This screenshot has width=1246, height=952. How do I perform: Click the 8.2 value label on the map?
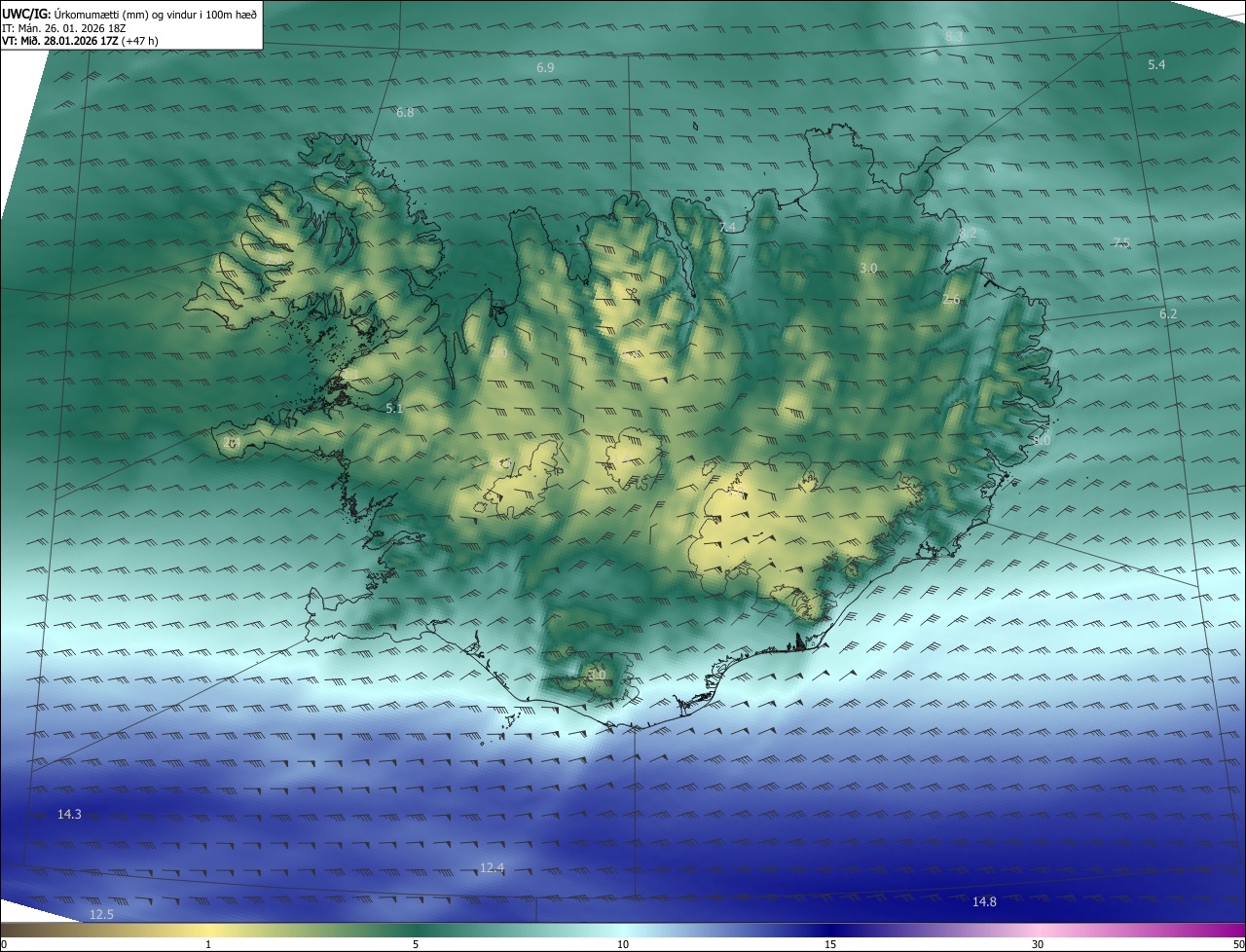pyautogui.click(x=968, y=233)
